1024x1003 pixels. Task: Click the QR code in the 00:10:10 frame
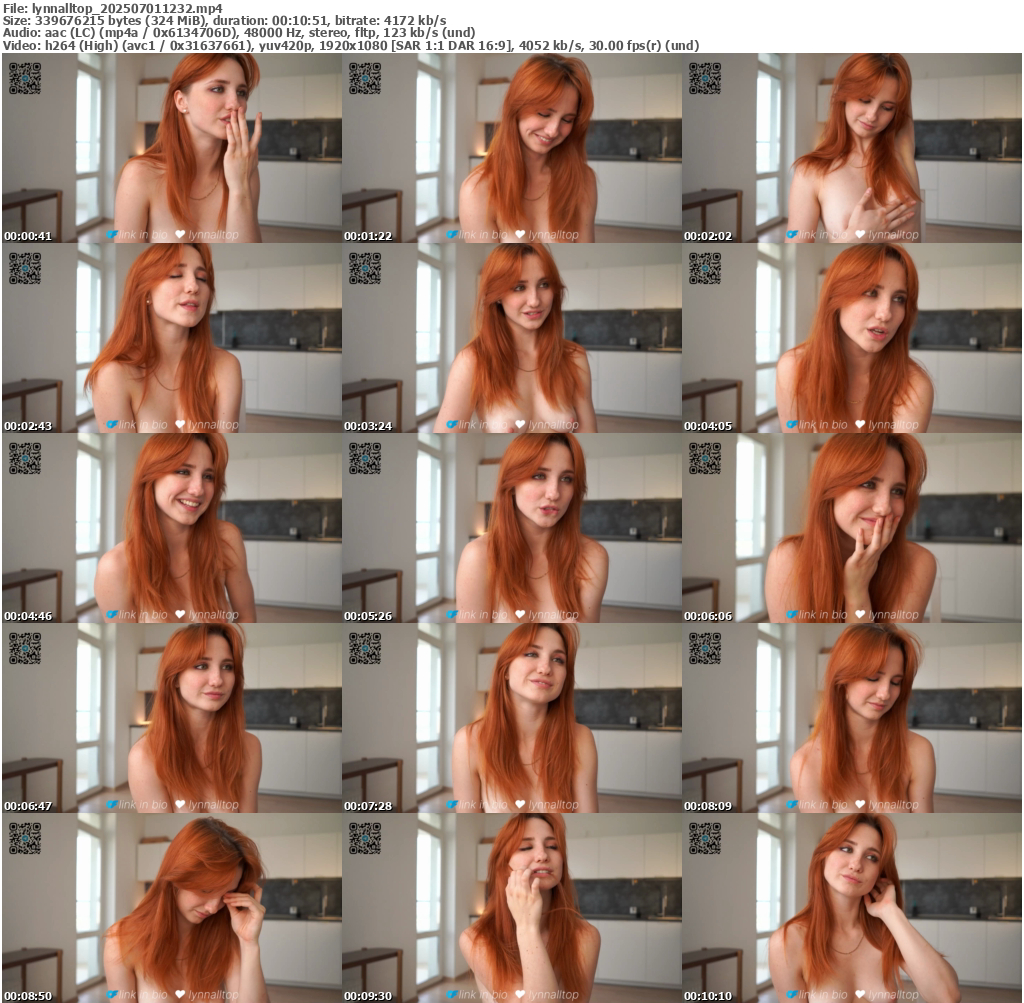705,838
